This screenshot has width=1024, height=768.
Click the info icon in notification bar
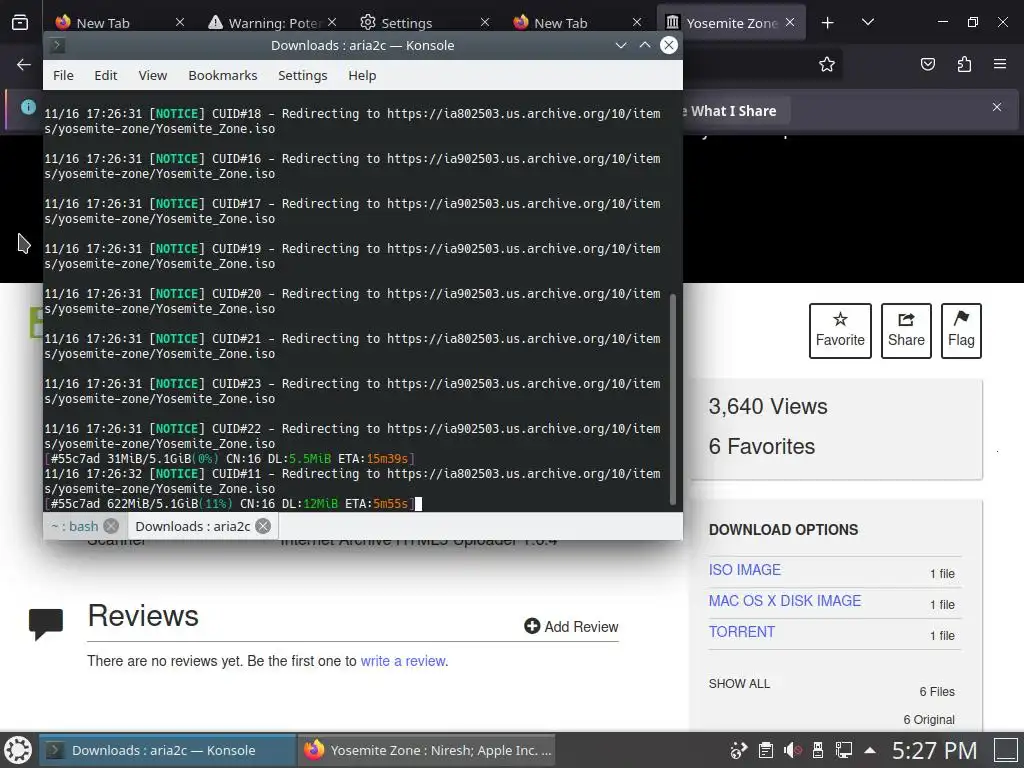point(28,107)
